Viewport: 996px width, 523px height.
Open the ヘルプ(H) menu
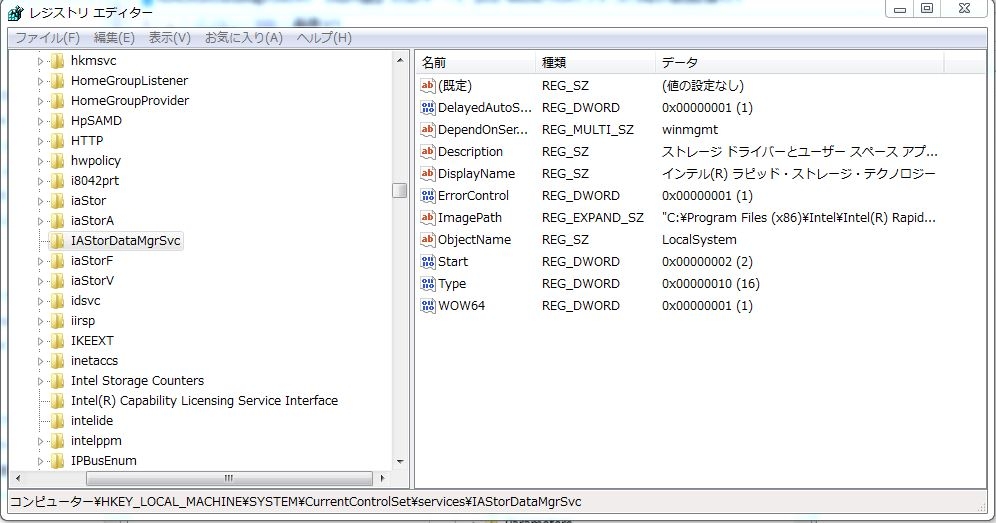[x=324, y=37]
